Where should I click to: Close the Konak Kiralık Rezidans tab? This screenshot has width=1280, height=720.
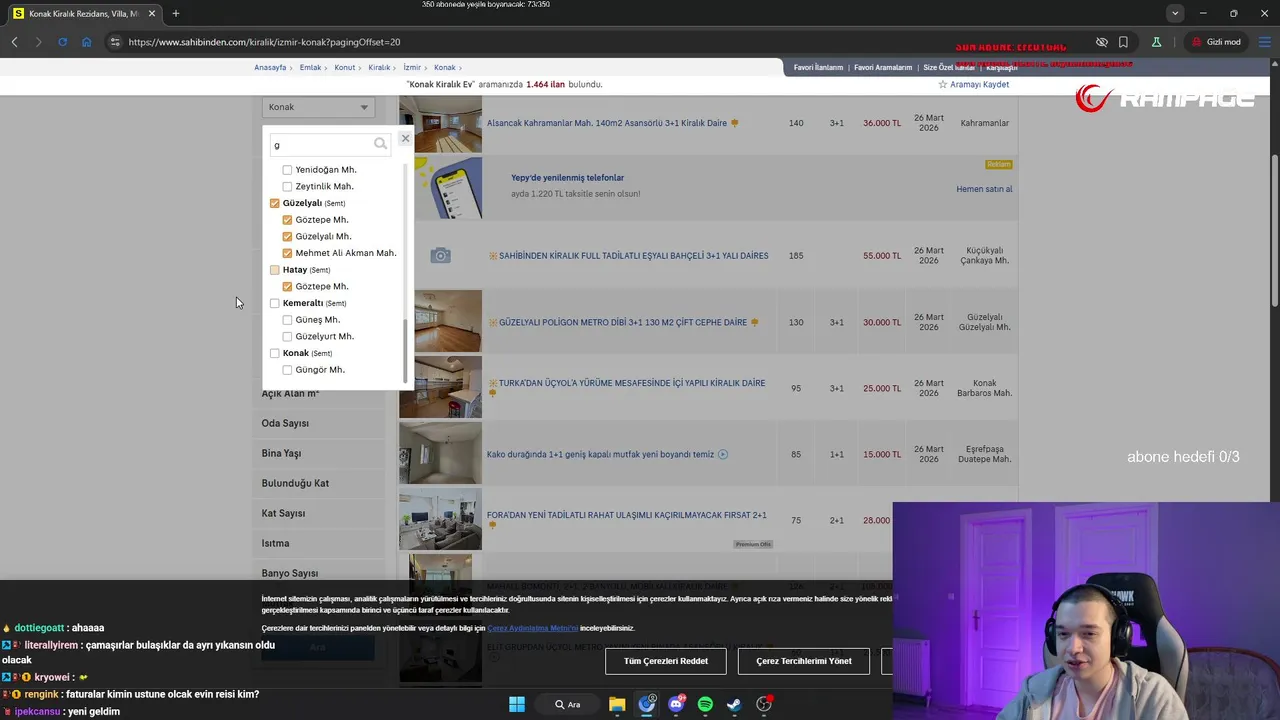[x=153, y=13]
